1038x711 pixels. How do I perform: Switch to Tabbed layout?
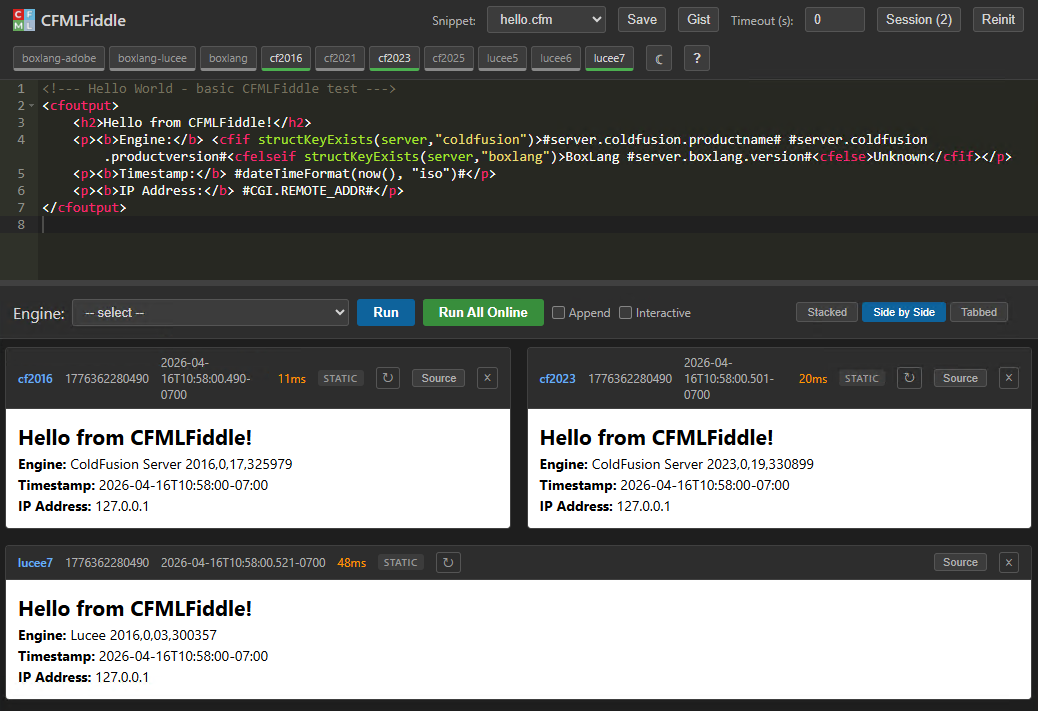[x=979, y=312]
